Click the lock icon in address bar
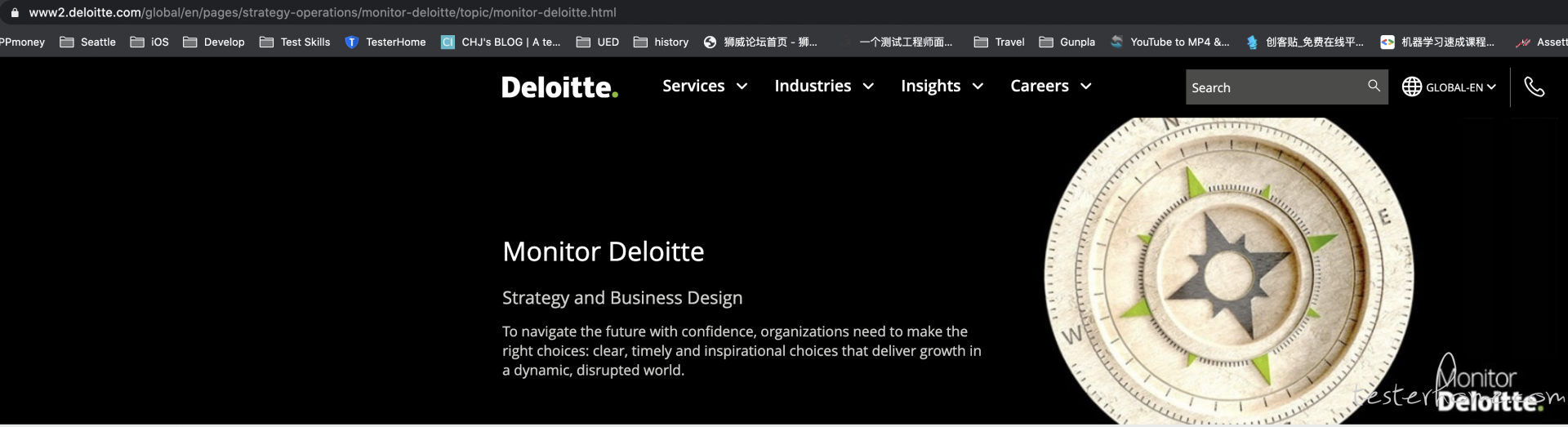 [14, 12]
